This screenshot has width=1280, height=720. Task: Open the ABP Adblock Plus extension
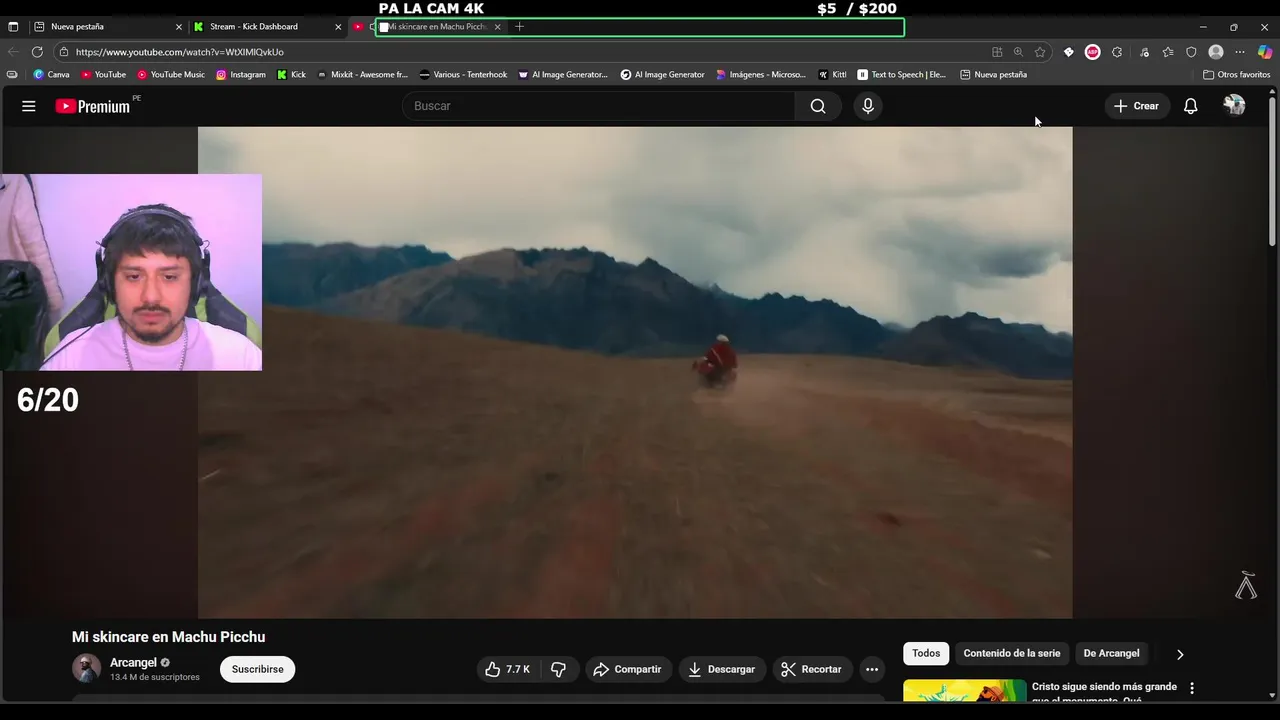[x=1093, y=52]
